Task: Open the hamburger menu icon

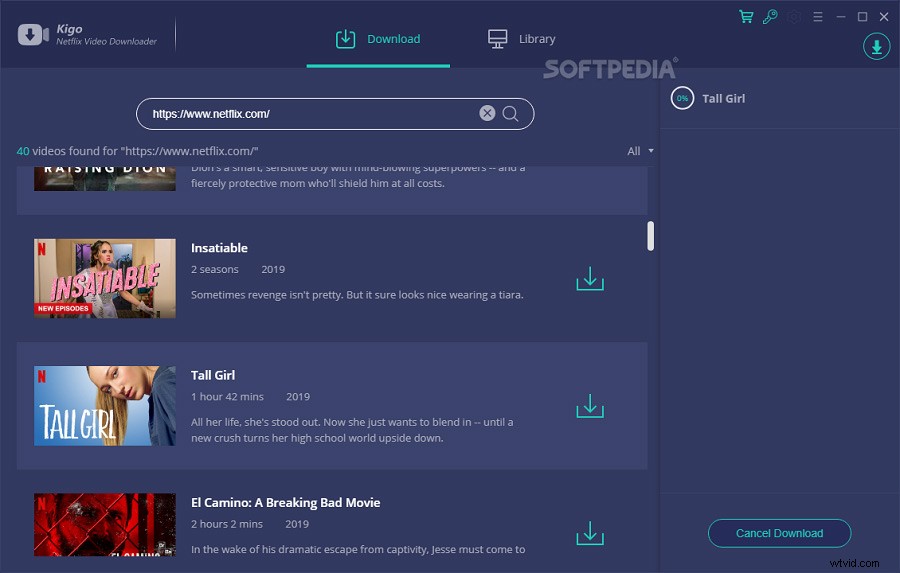Action: (818, 17)
